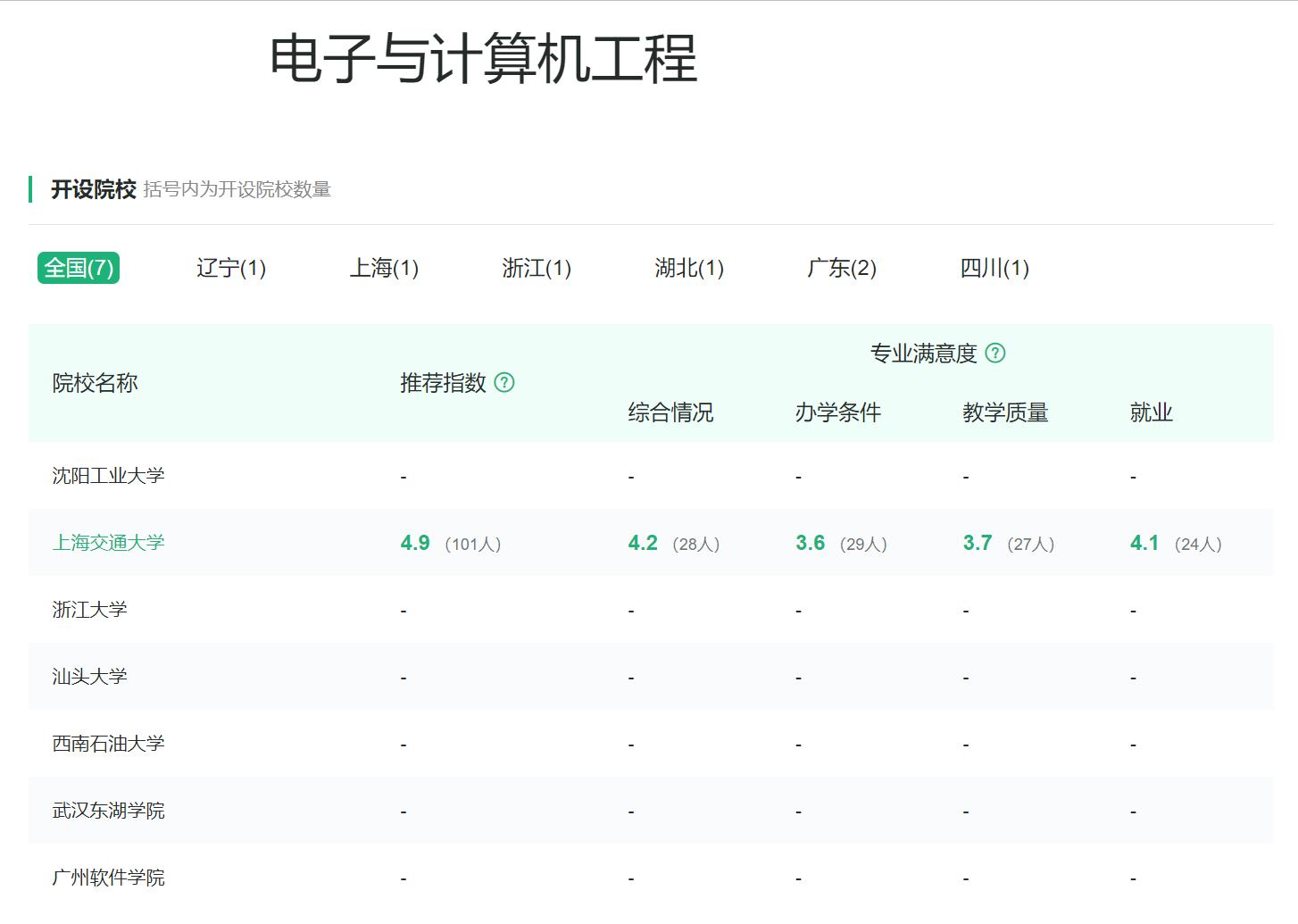Select the 浙江大学 row
This screenshot has height=924, width=1298.
coord(89,610)
